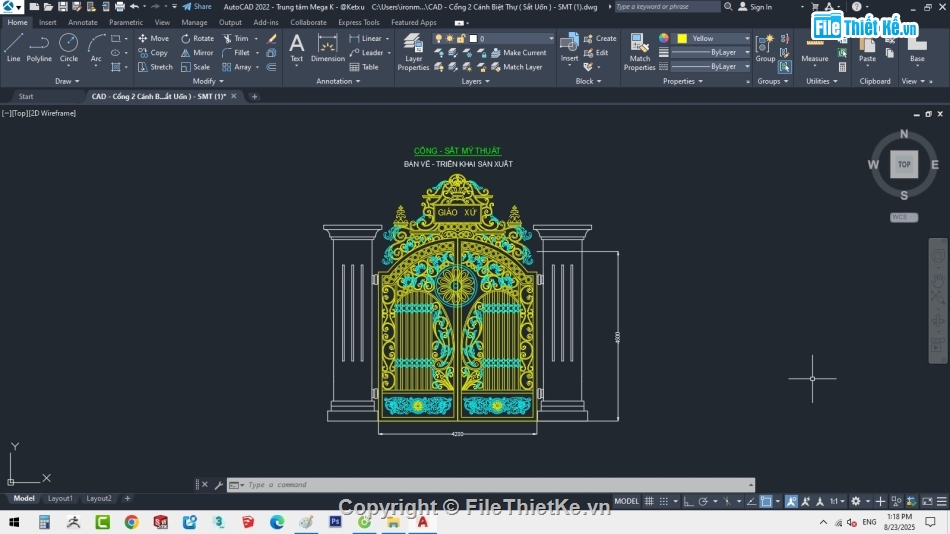
Task: Click the Paste clipboard icon
Action: [867, 48]
